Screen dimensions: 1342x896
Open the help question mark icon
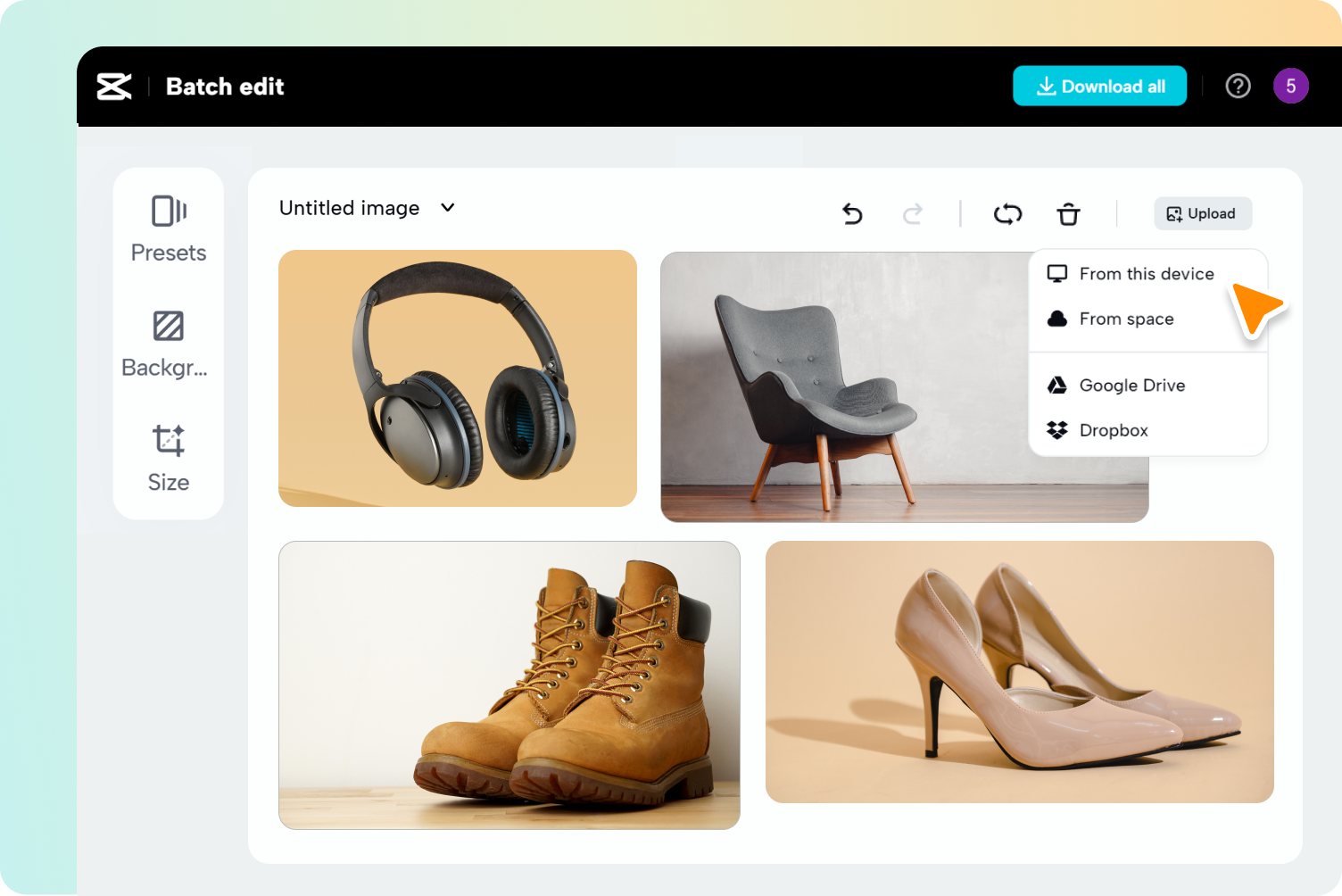pyautogui.click(x=1238, y=86)
